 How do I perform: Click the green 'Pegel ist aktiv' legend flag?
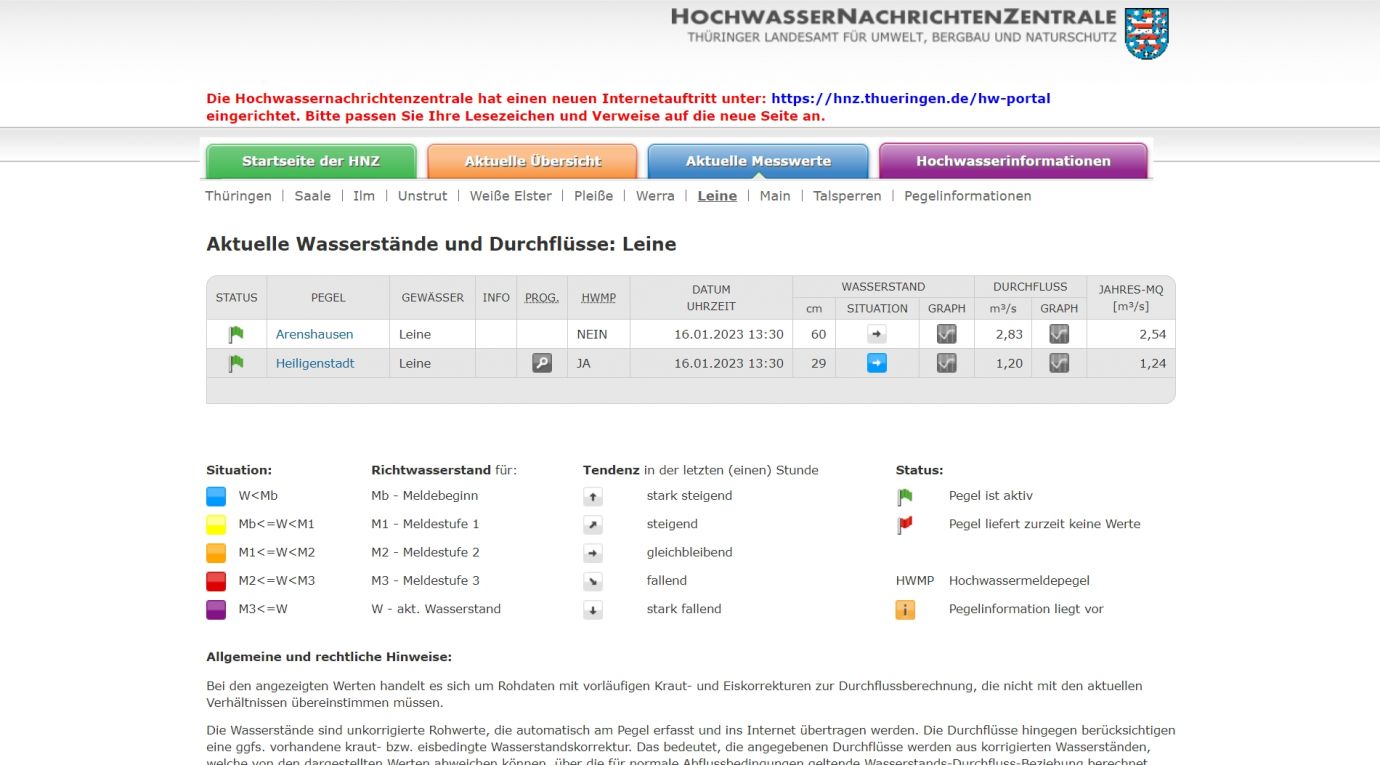point(905,496)
